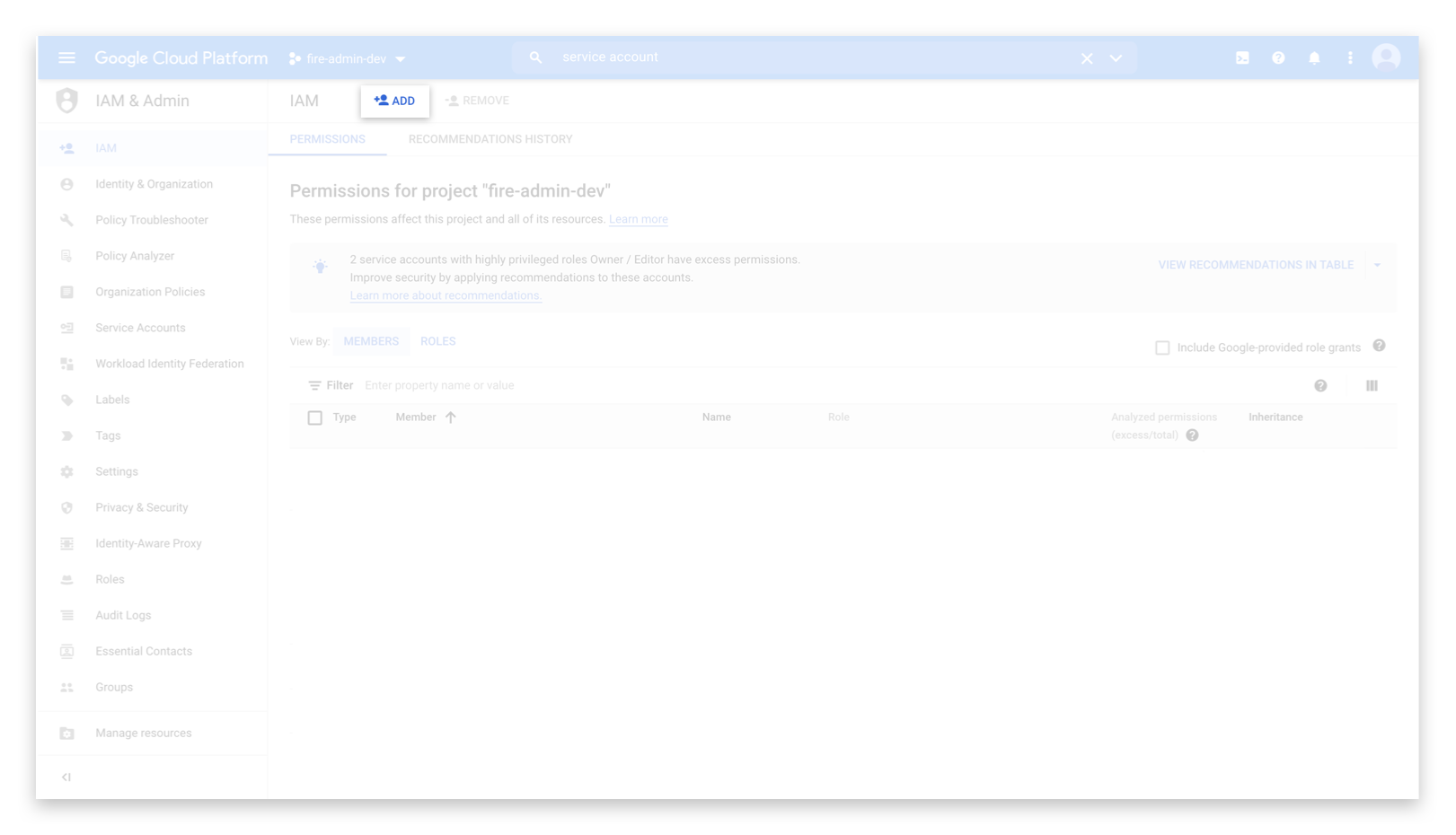Click the IAM & Admin shield icon
The image size is (1456, 835).
[66, 101]
